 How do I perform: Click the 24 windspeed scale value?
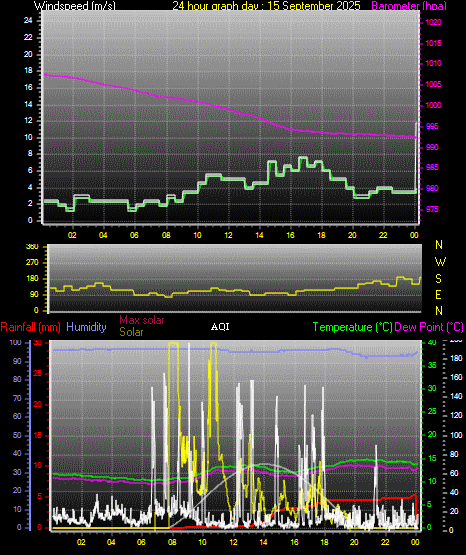point(28,21)
